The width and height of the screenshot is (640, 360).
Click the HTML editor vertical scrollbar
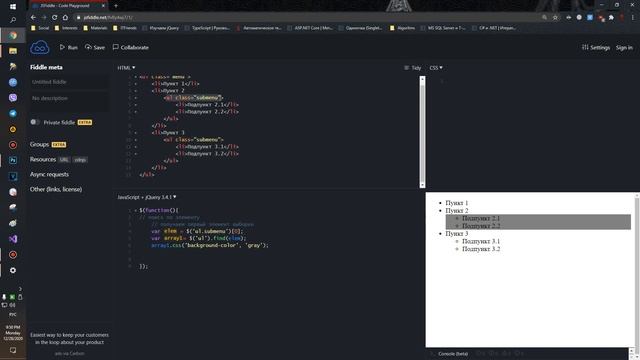pyautogui.click(x=422, y=131)
